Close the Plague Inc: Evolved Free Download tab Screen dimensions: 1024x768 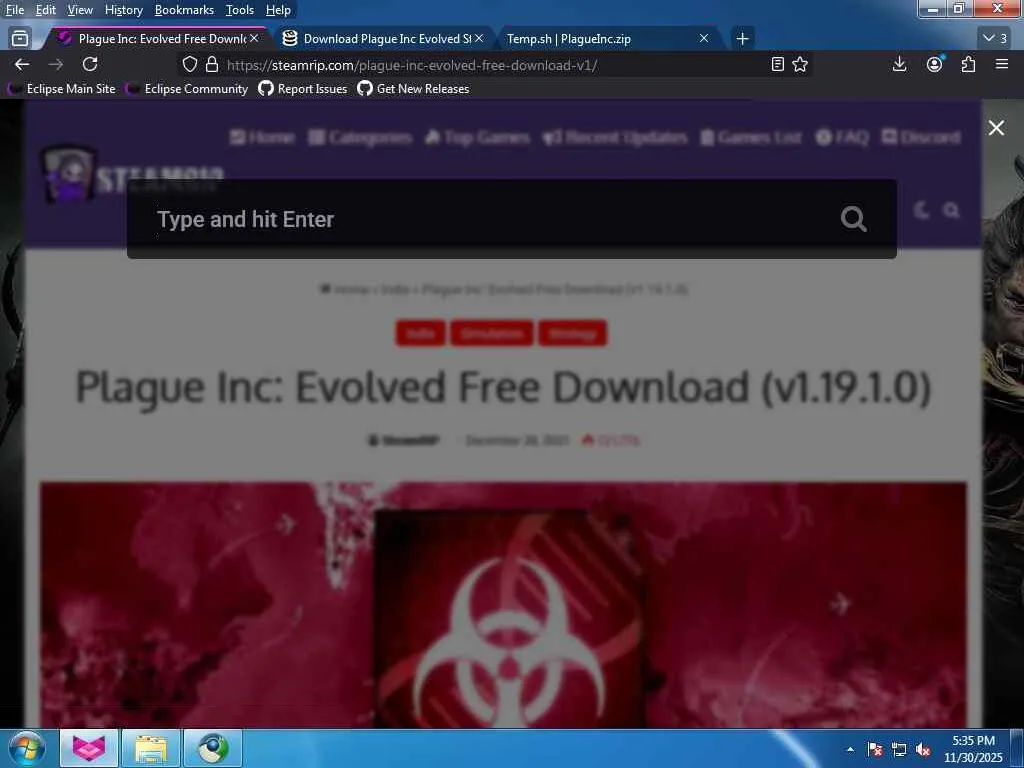pyautogui.click(x=254, y=39)
